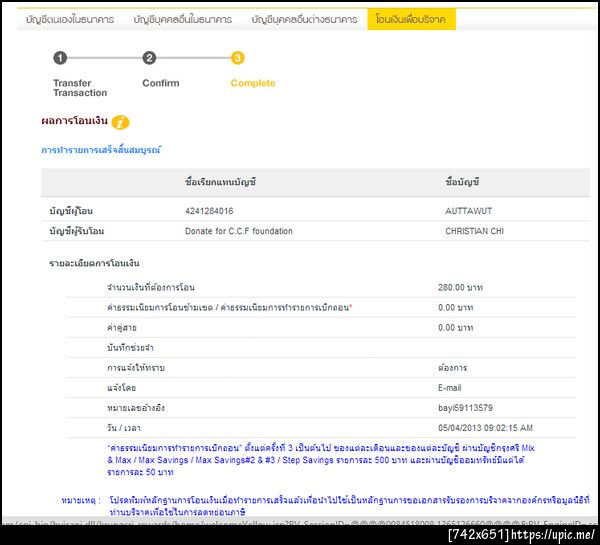Screen dimensions: 600x545
Task: Click the ค่าคู่สาย label
Action: [122, 328]
